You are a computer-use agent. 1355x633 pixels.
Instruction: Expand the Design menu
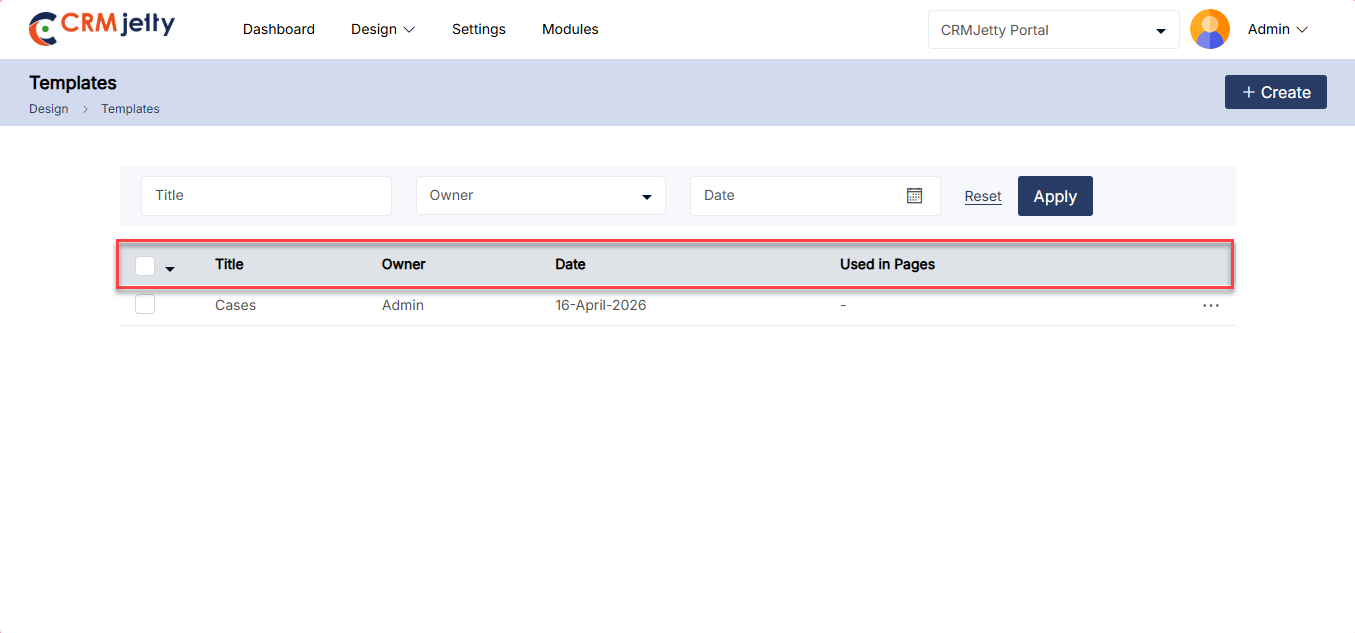click(x=382, y=30)
